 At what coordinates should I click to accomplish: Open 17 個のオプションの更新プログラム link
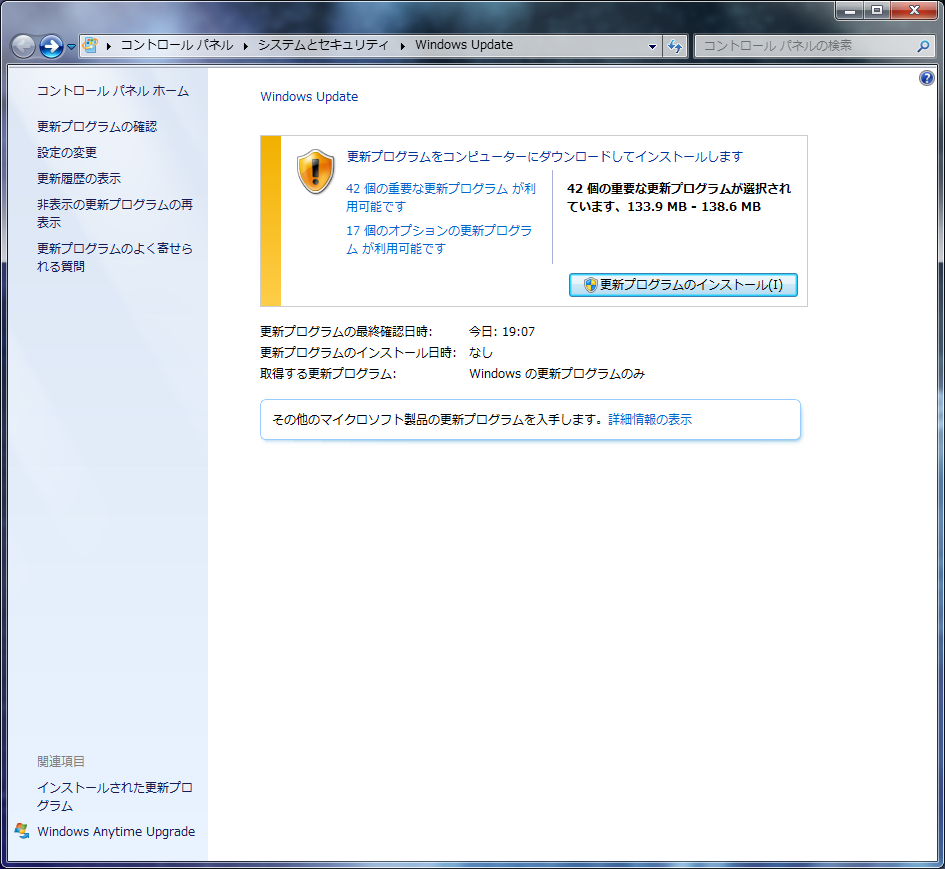pyautogui.click(x=439, y=240)
